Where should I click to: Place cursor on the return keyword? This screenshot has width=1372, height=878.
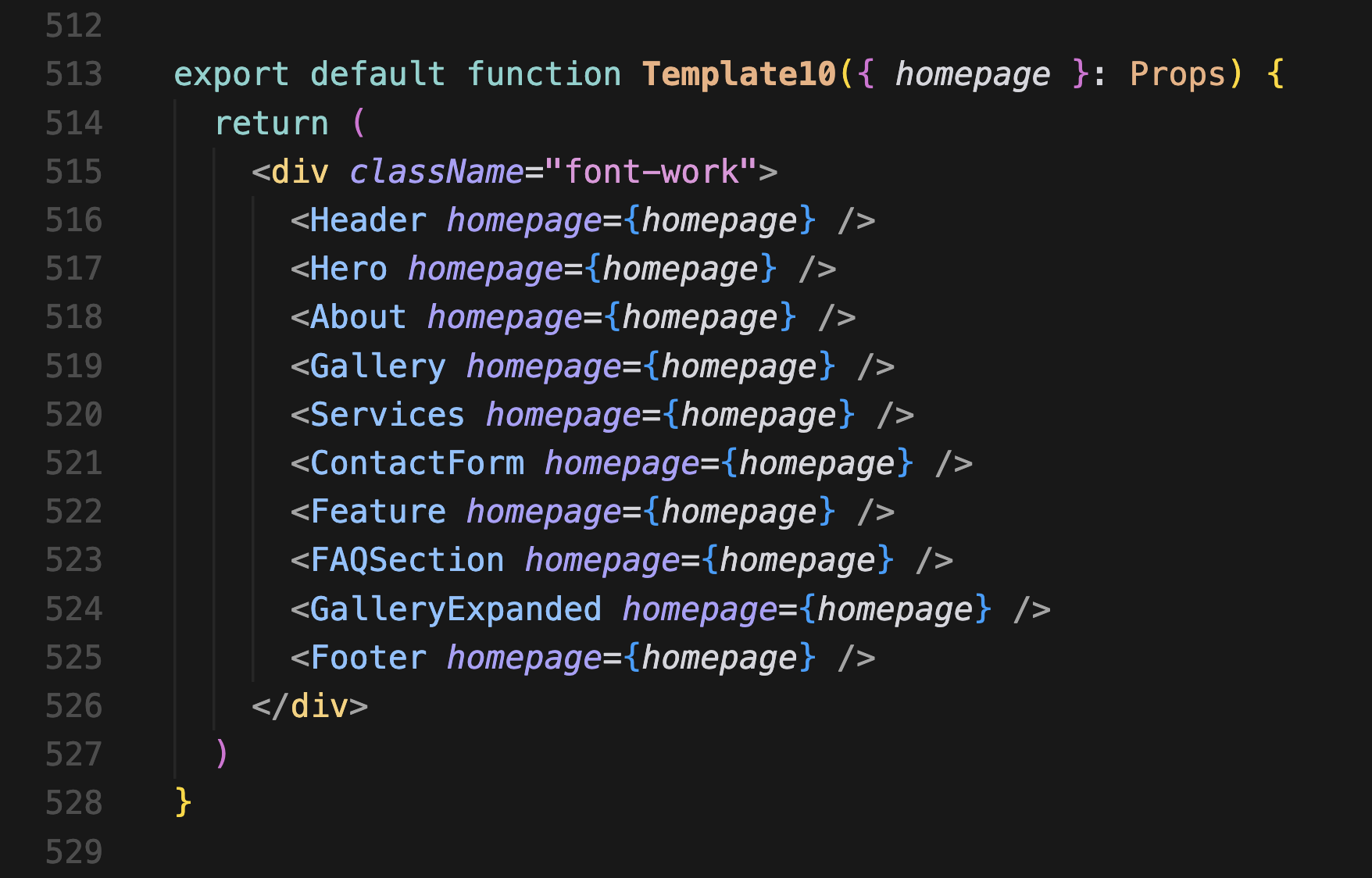tap(271, 123)
